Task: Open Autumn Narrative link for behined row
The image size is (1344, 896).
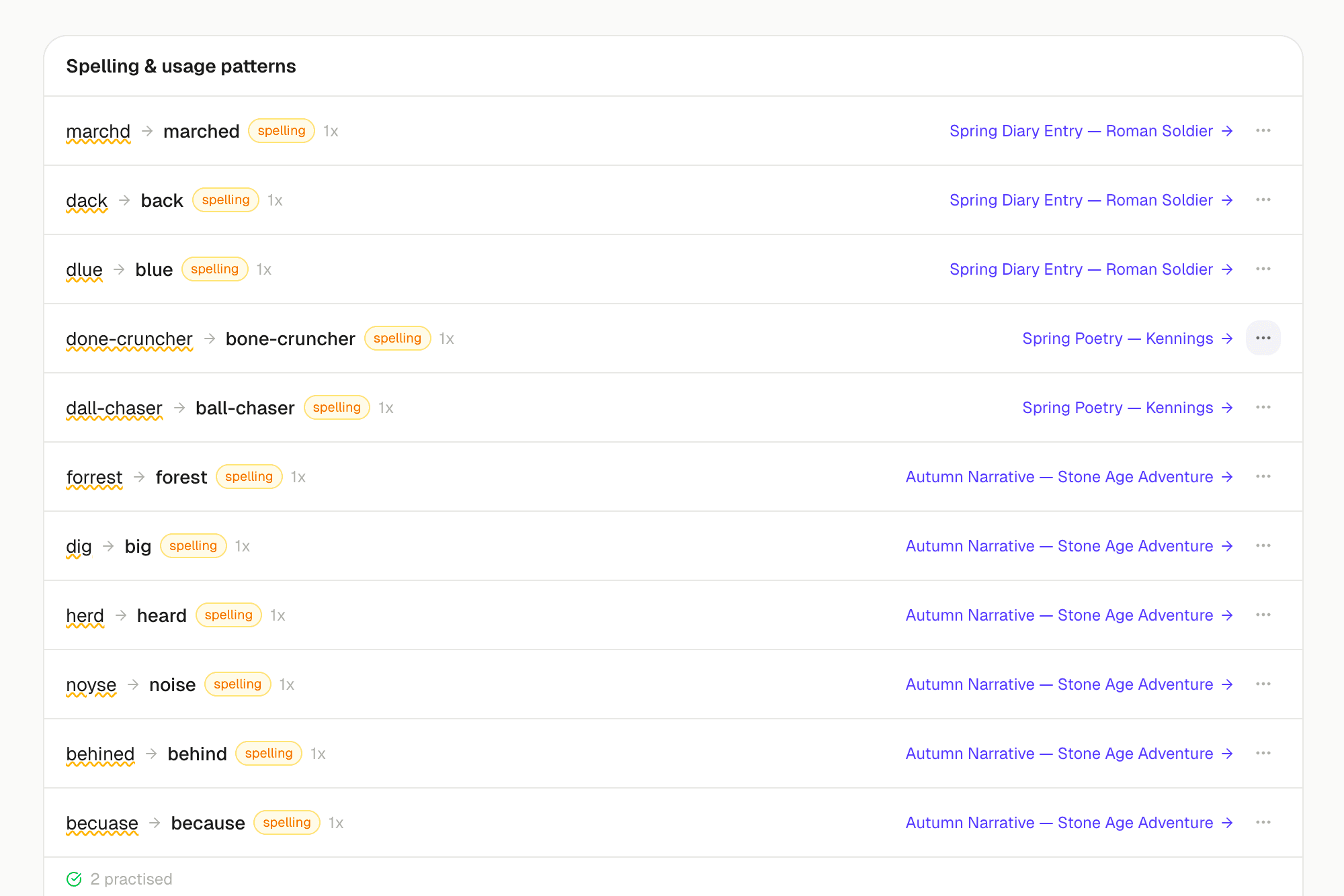Action: 1068,754
